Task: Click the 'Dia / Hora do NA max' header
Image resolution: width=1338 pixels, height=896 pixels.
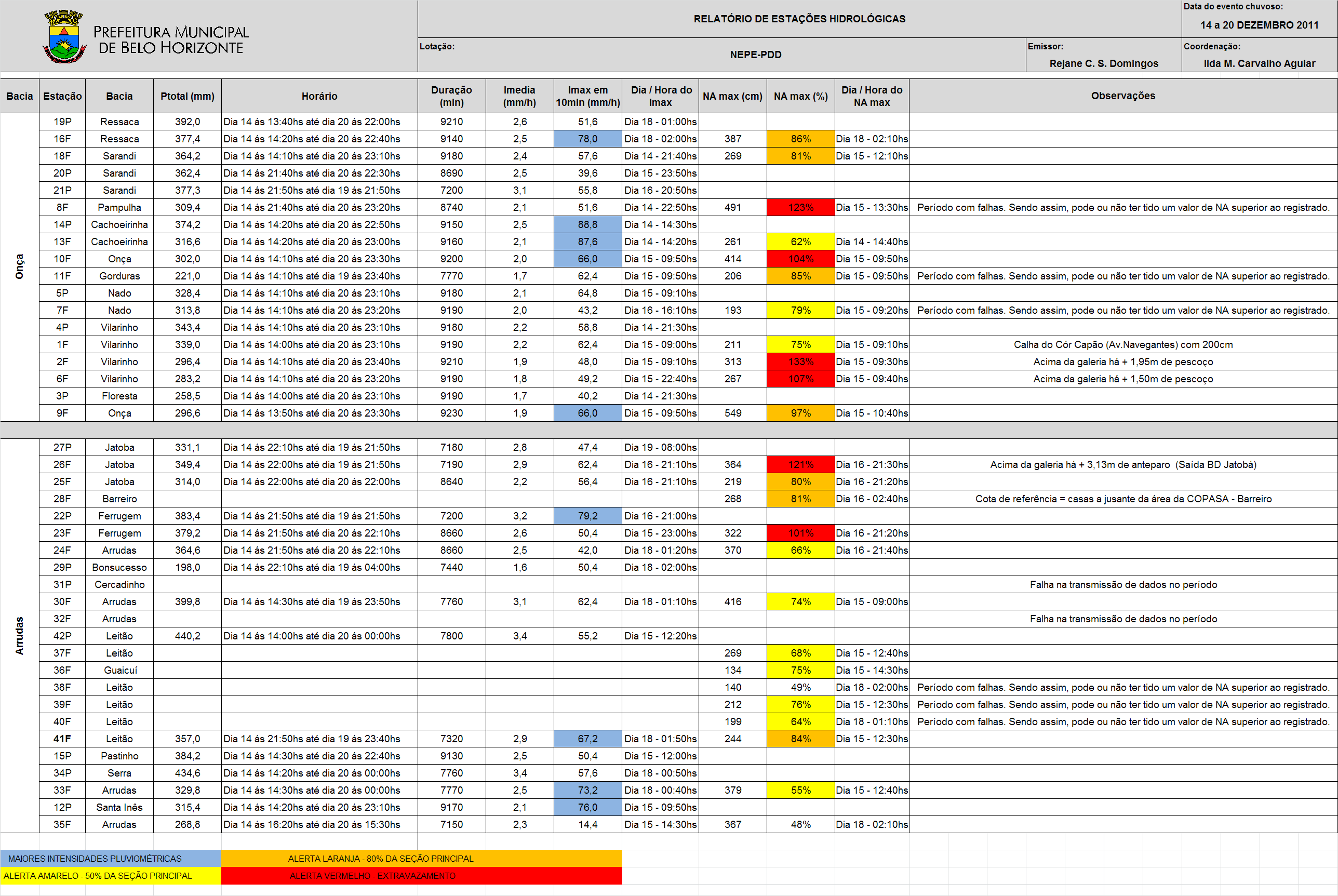Action: click(x=872, y=96)
